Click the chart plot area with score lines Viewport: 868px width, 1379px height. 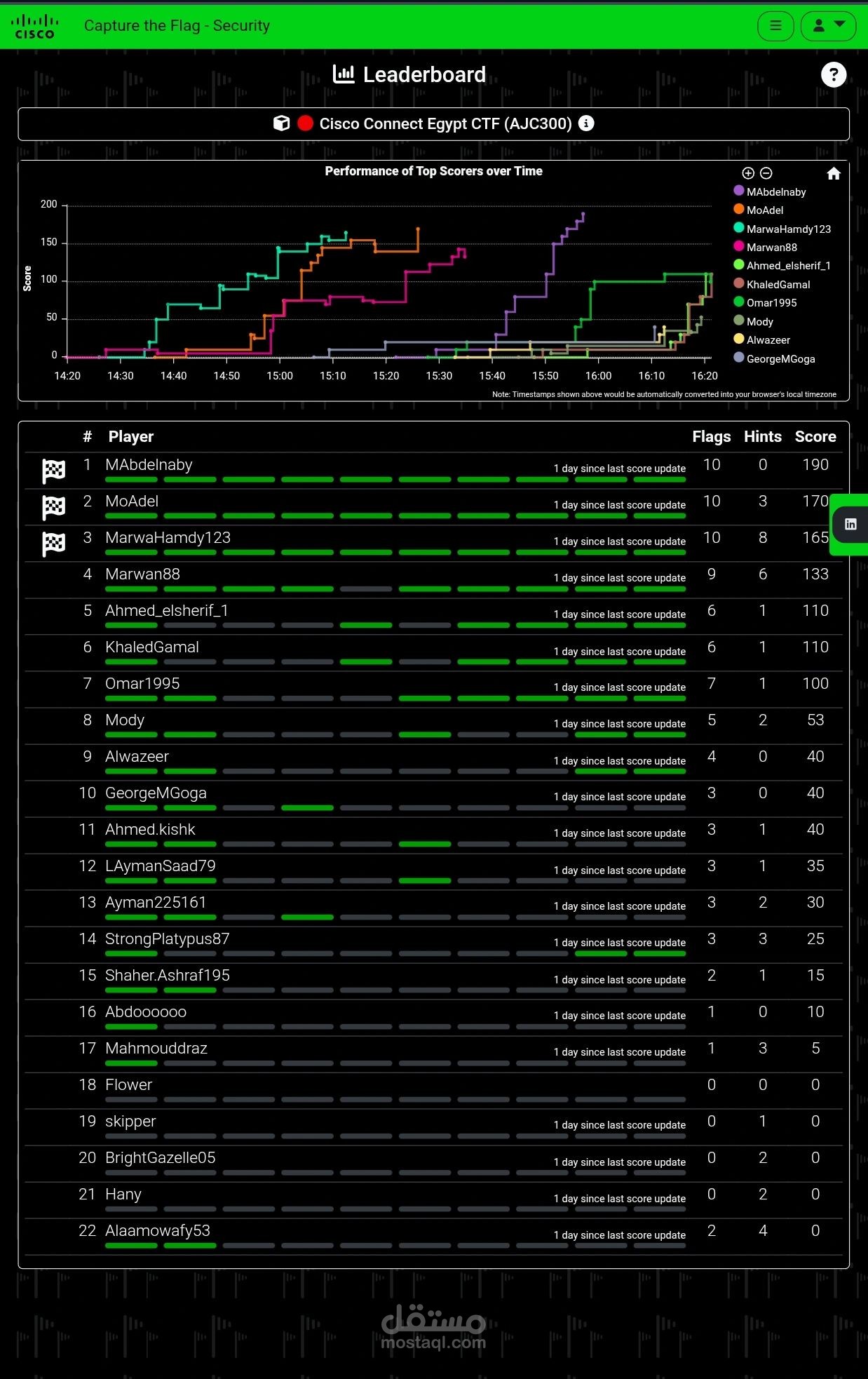point(390,281)
